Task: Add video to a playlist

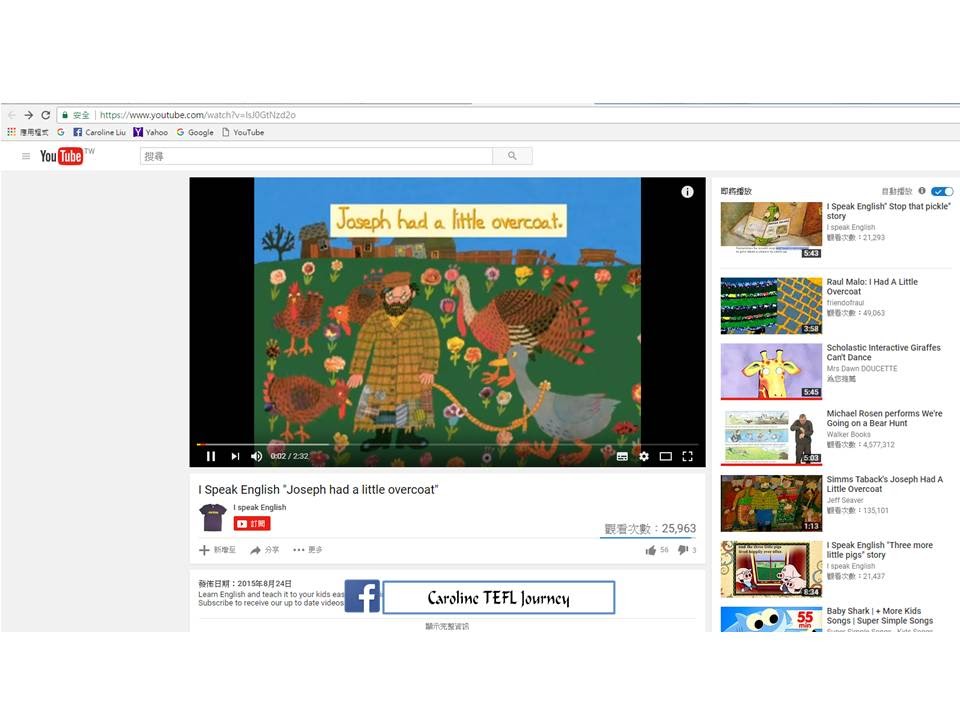Action: click(217, 550)
